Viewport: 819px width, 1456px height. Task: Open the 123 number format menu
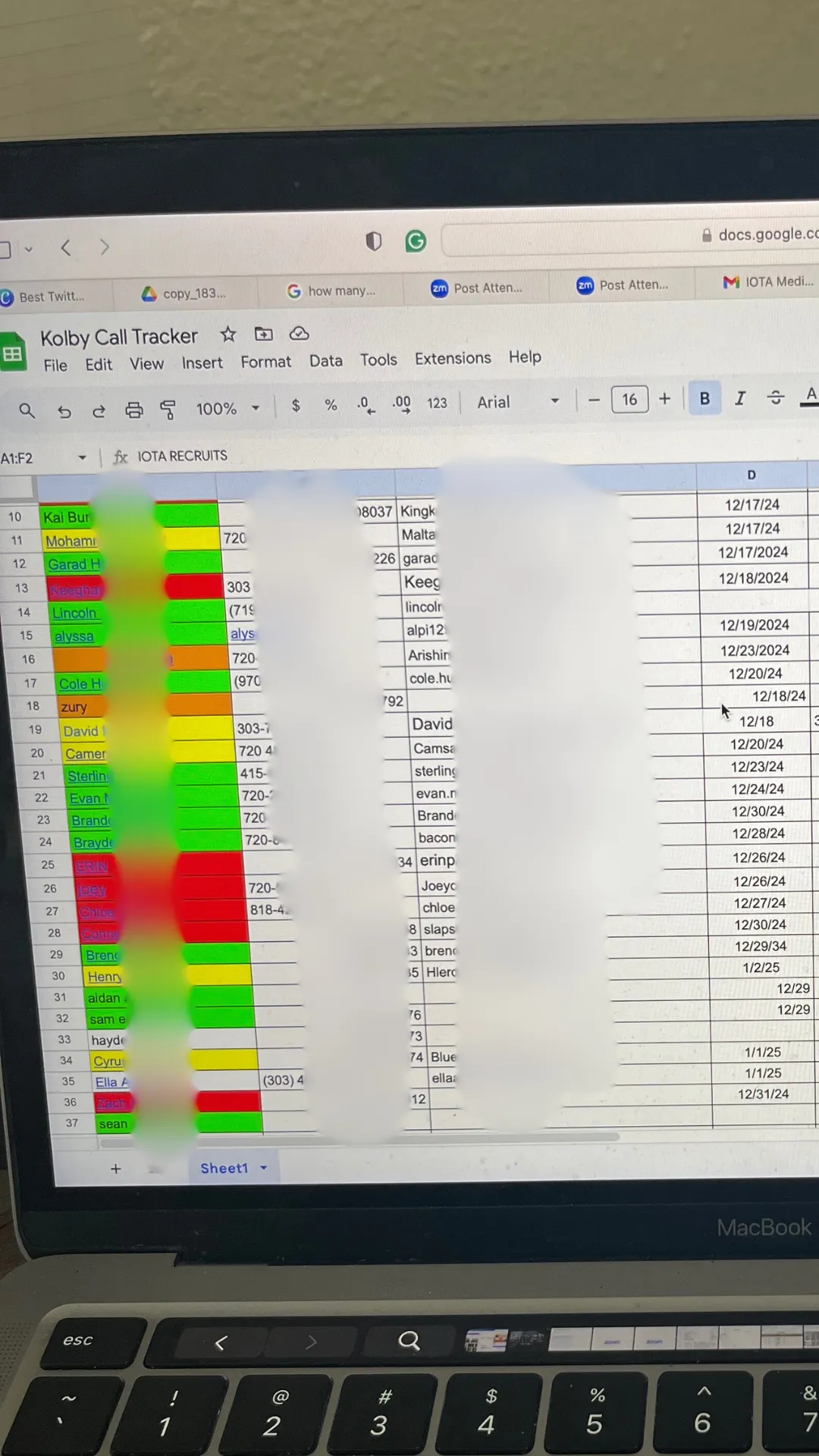coord(437,403)
